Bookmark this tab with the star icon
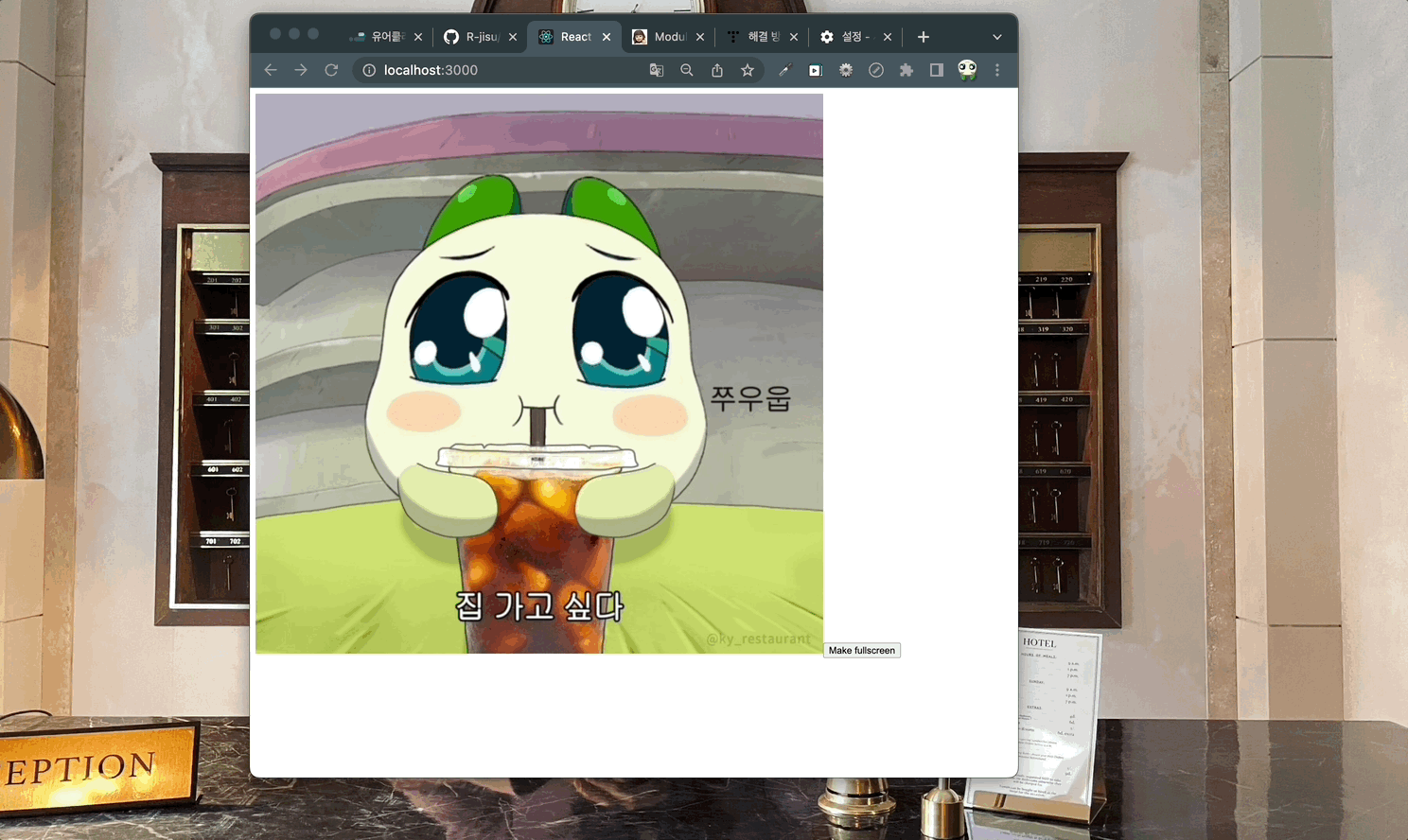The image size is (1408, 840). coord(748,70)
